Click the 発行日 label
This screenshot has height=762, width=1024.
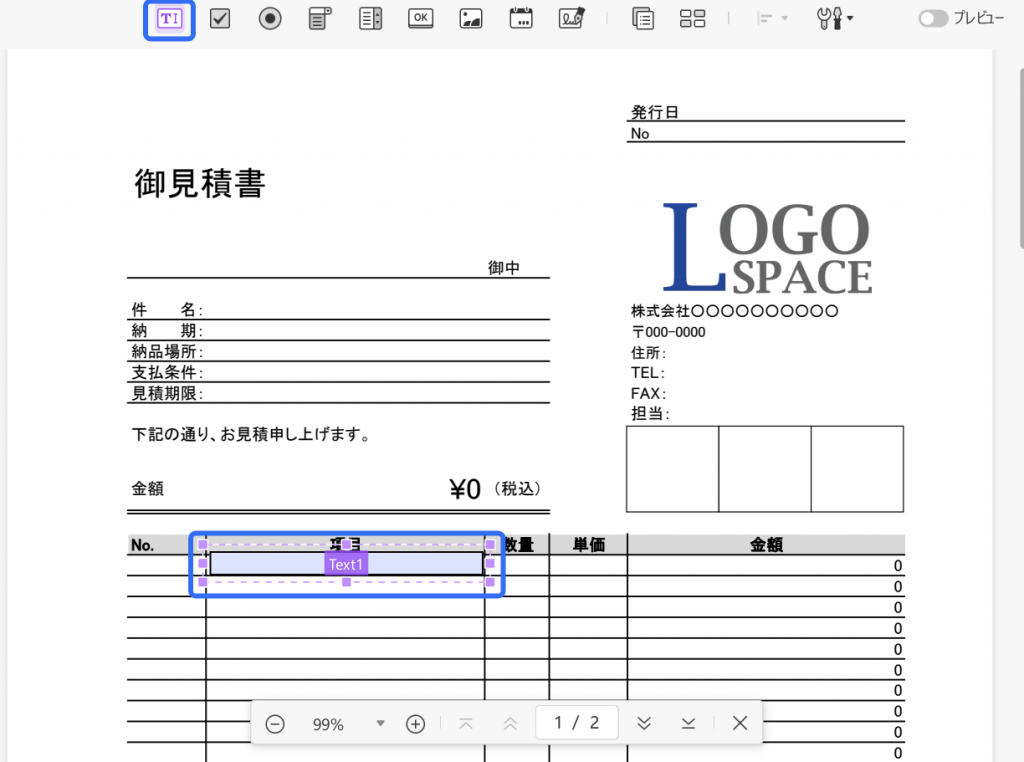click(x=655, y=112)
